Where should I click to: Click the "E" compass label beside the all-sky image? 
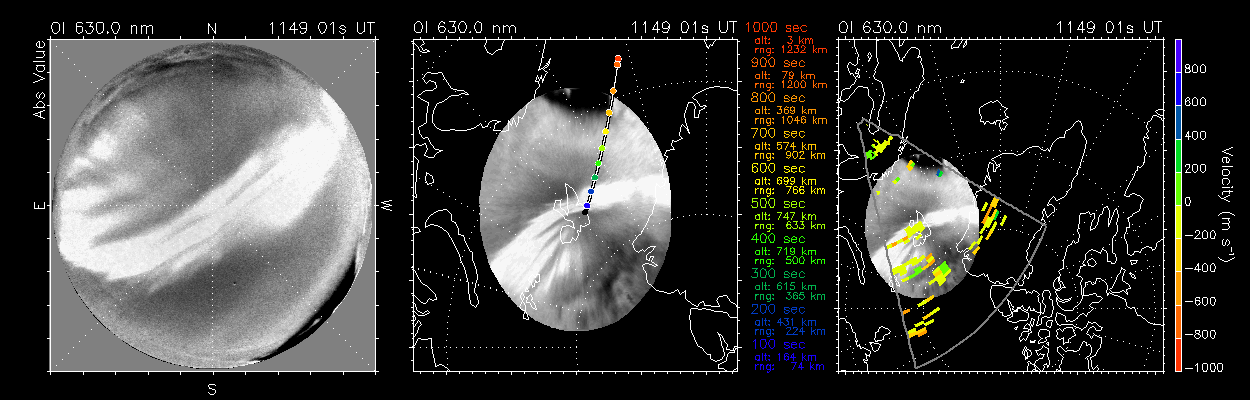41,205
